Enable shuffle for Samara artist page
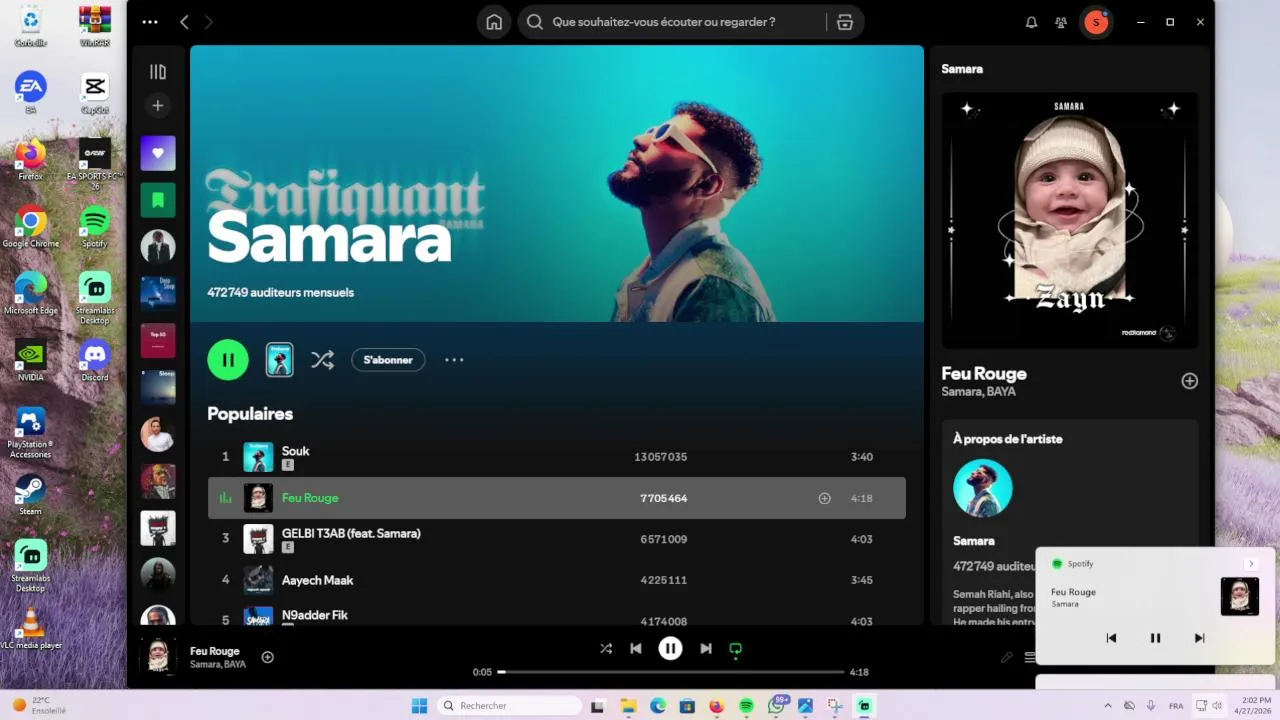This screenshot has width=1280, height=720. (x=322, y=360)
